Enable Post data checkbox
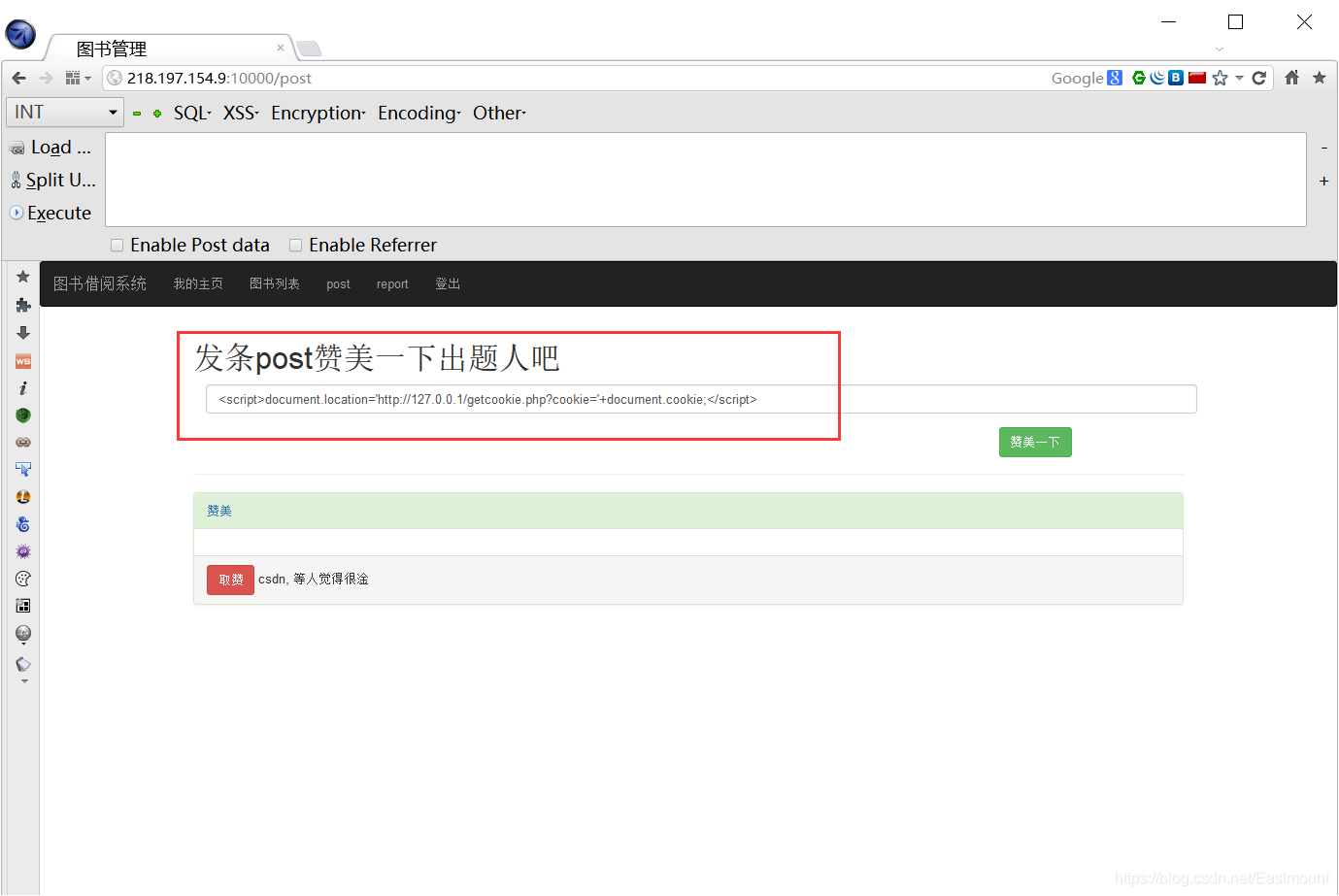The height and width of the screenshot is (896, 1339). click(x=117, y=246)
